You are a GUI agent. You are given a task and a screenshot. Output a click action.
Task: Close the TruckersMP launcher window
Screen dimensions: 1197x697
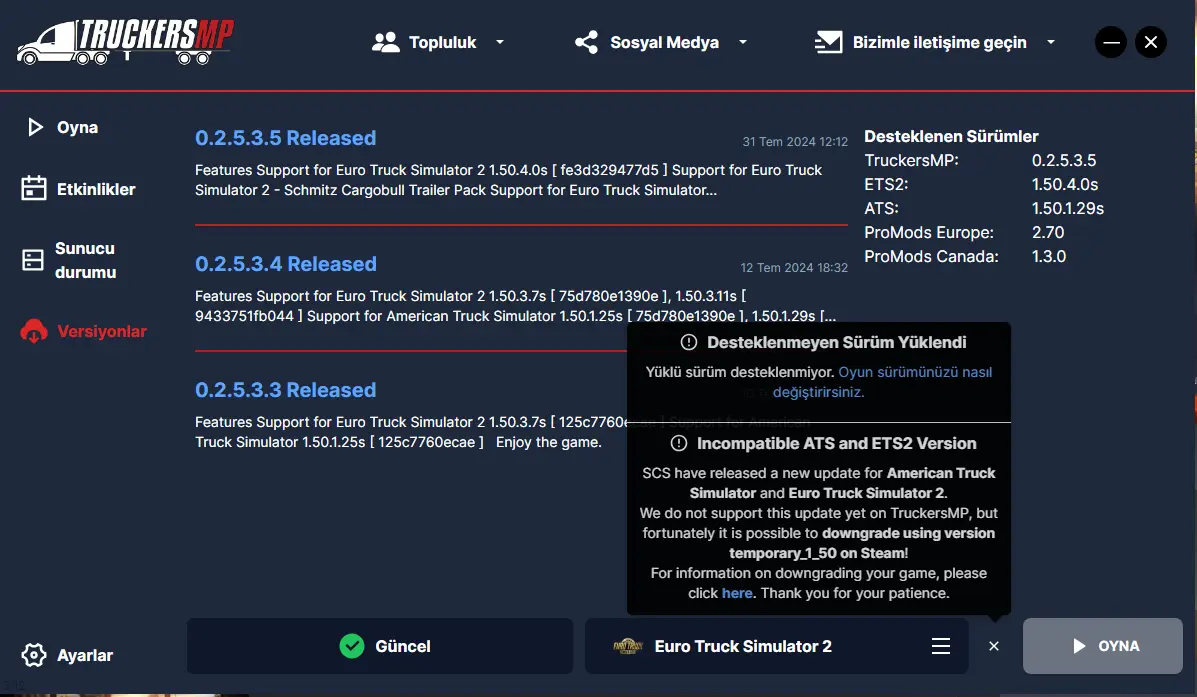(x=1150, y=42)
